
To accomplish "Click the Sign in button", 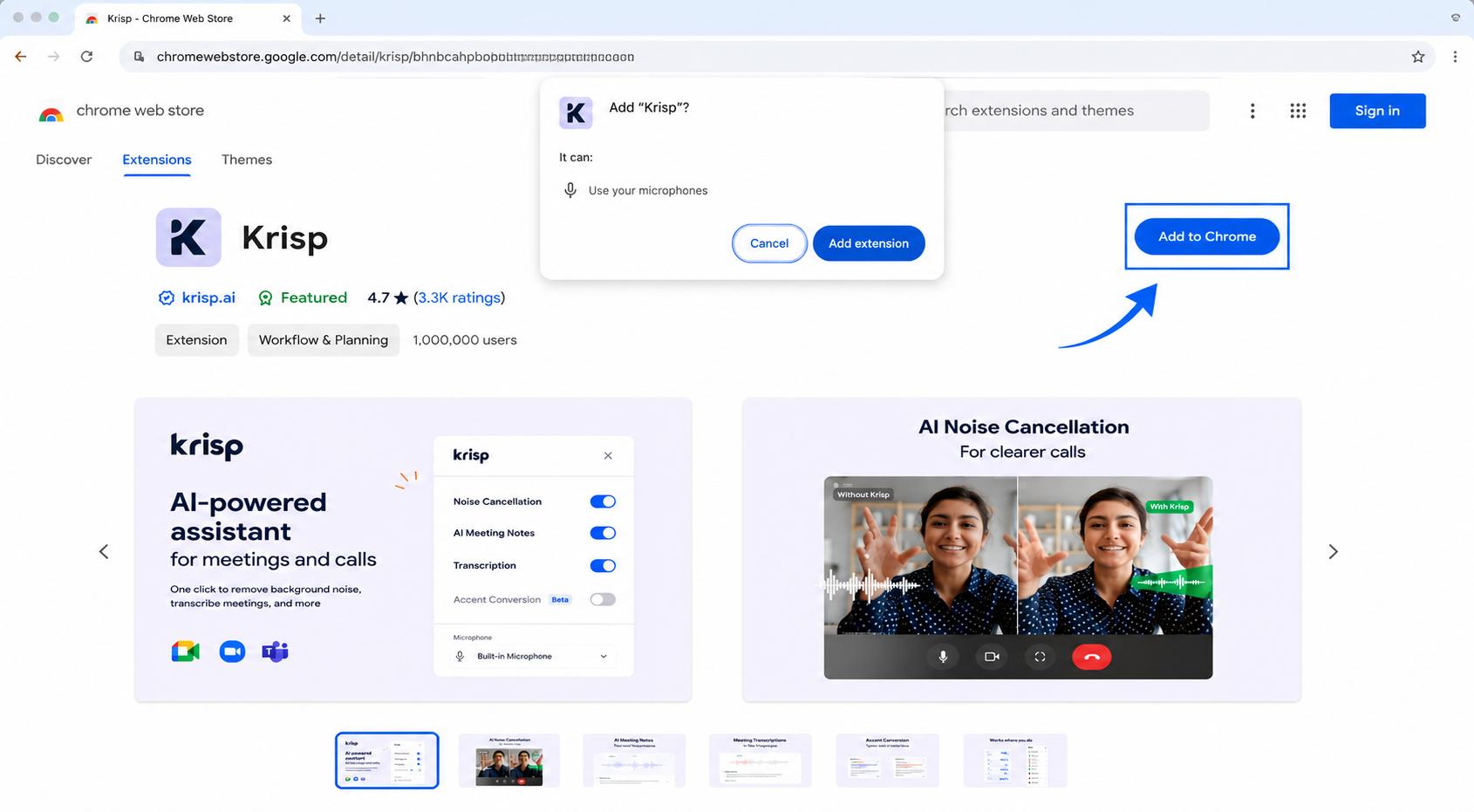I will pos(1377,111).
